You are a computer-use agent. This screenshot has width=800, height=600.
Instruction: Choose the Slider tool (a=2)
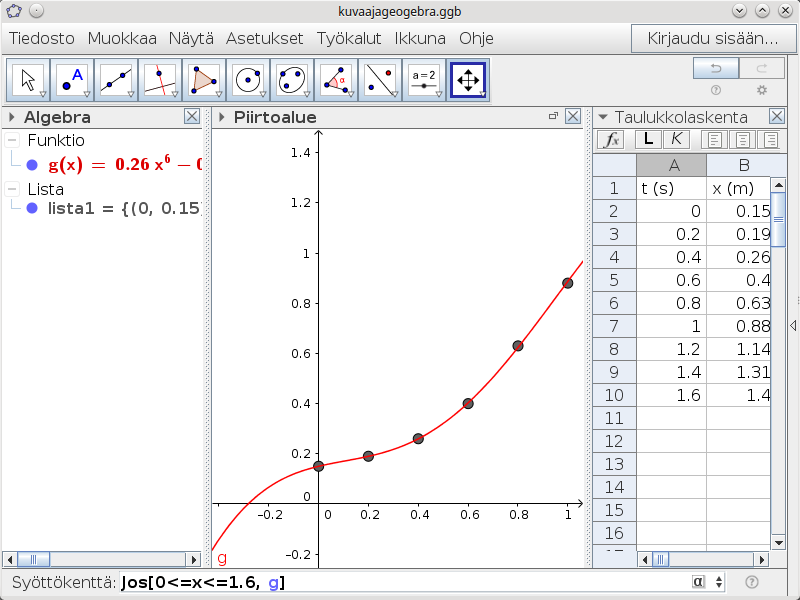pos(424,80)
